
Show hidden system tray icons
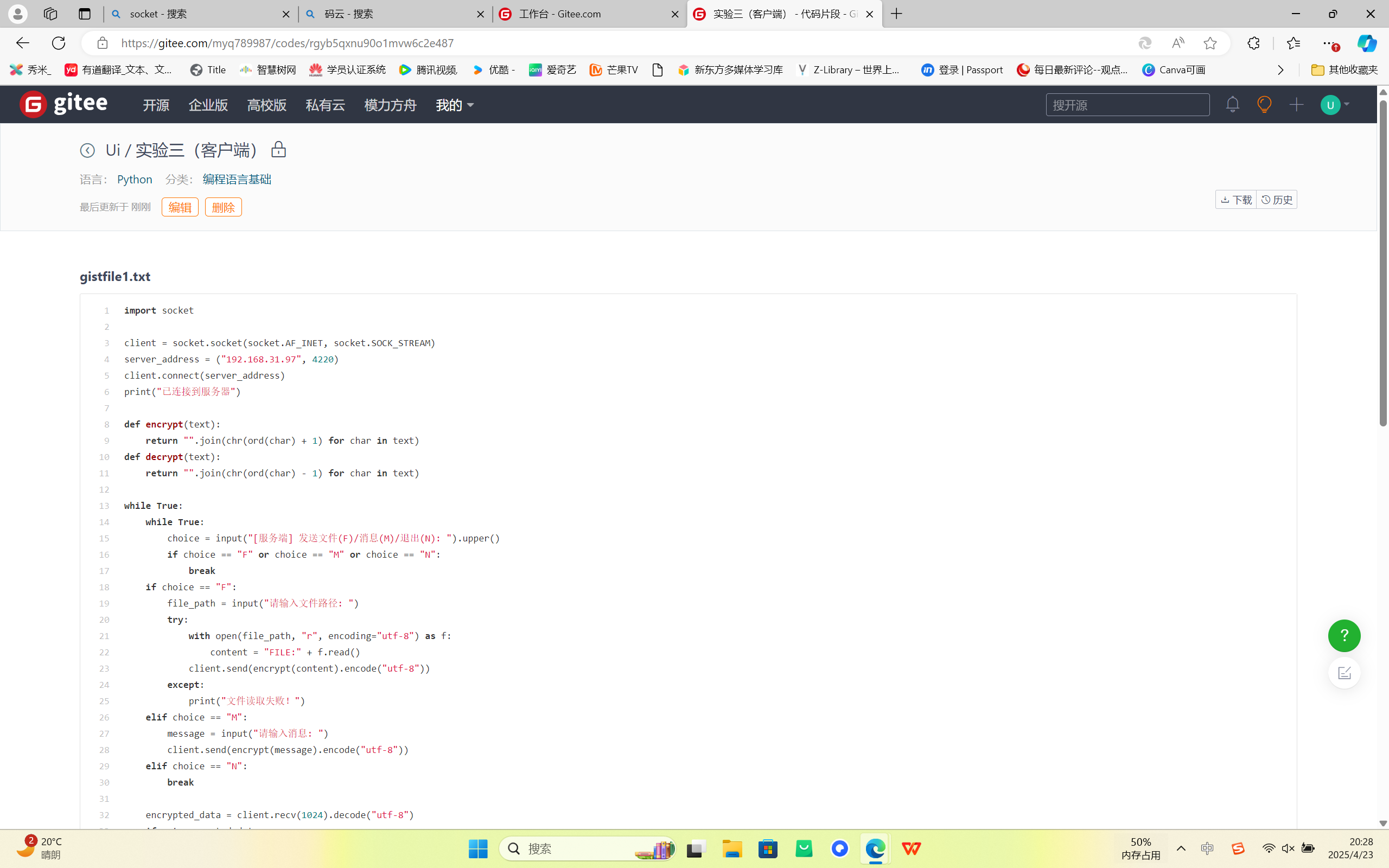coord(1181,848)
